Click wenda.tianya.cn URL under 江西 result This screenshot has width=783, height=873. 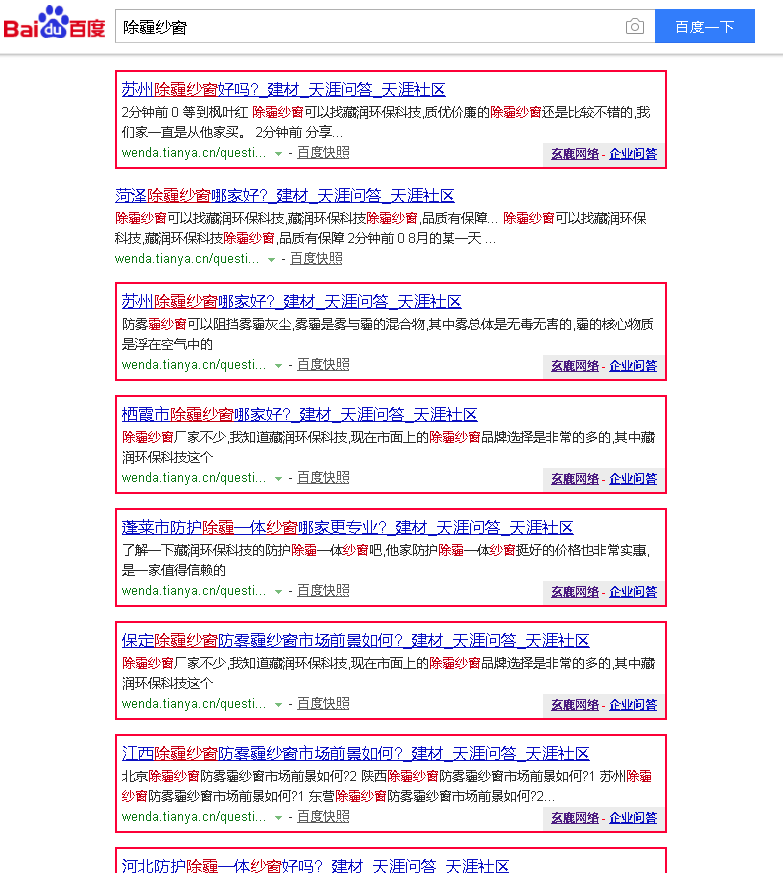[194, 817]
